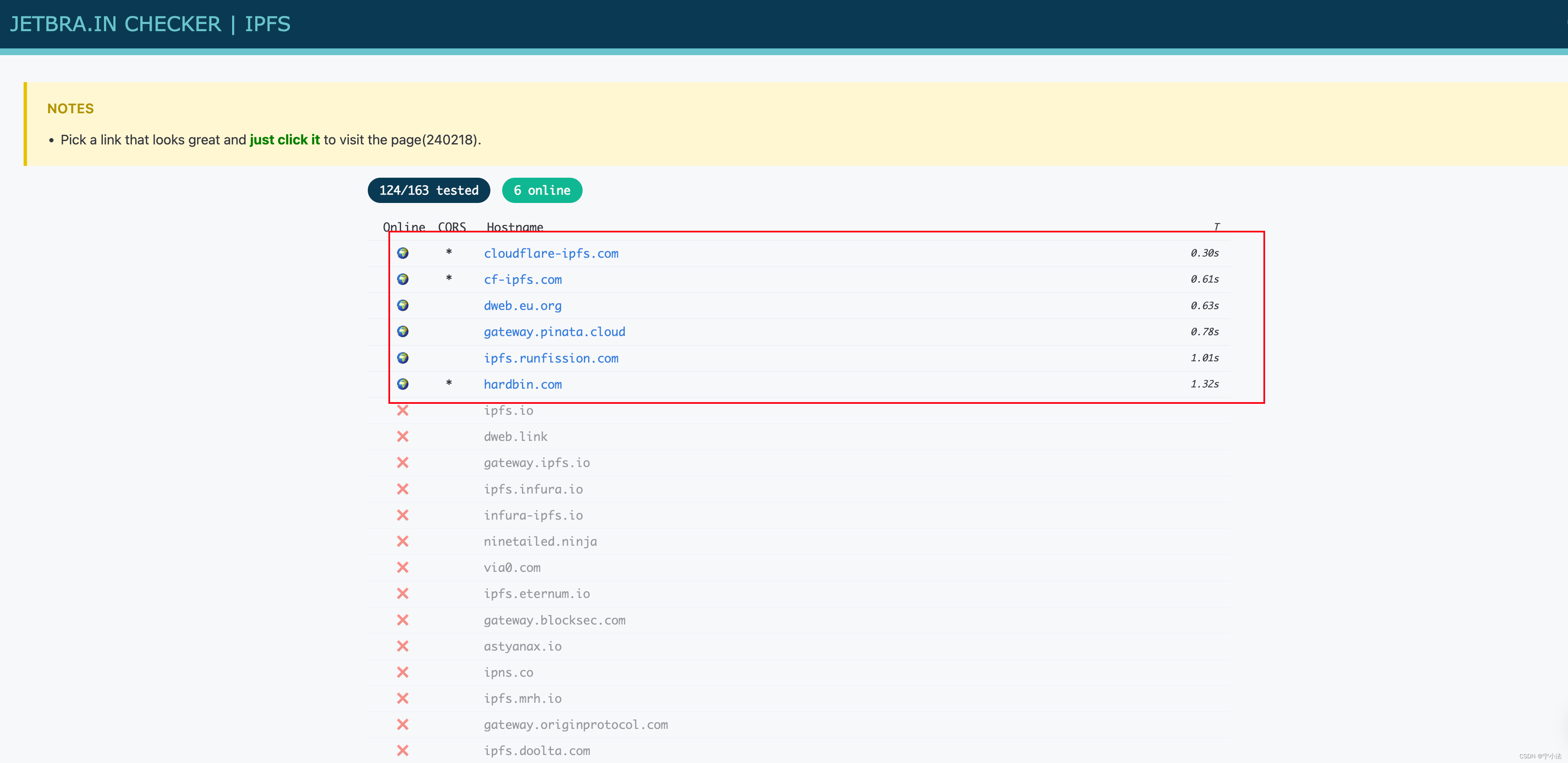Screen dimensions: 1568x763
Task: Click the red X icon next to ipfs.io
Action: [403, 410]
